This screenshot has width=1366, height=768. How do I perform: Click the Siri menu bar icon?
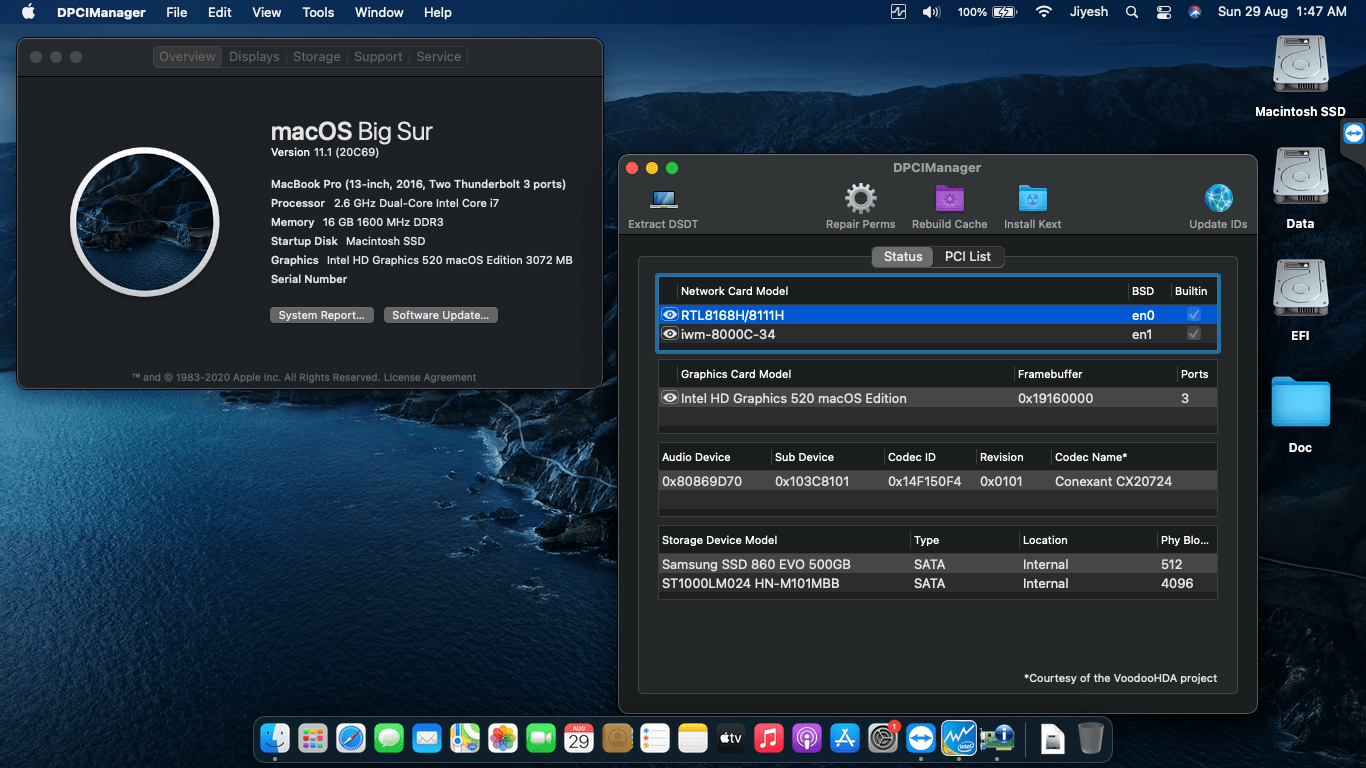pyautogui.click(x=1194, y=12)
